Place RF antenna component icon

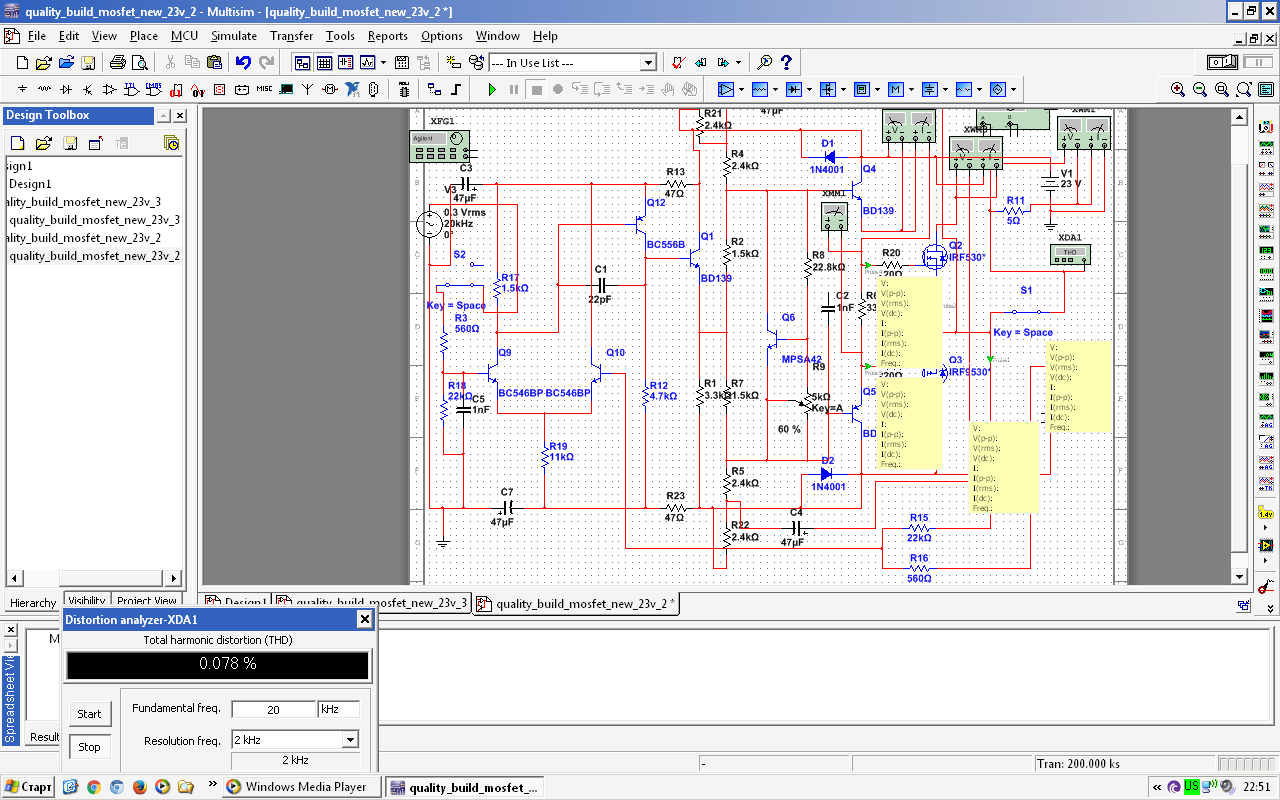[308, 89]
